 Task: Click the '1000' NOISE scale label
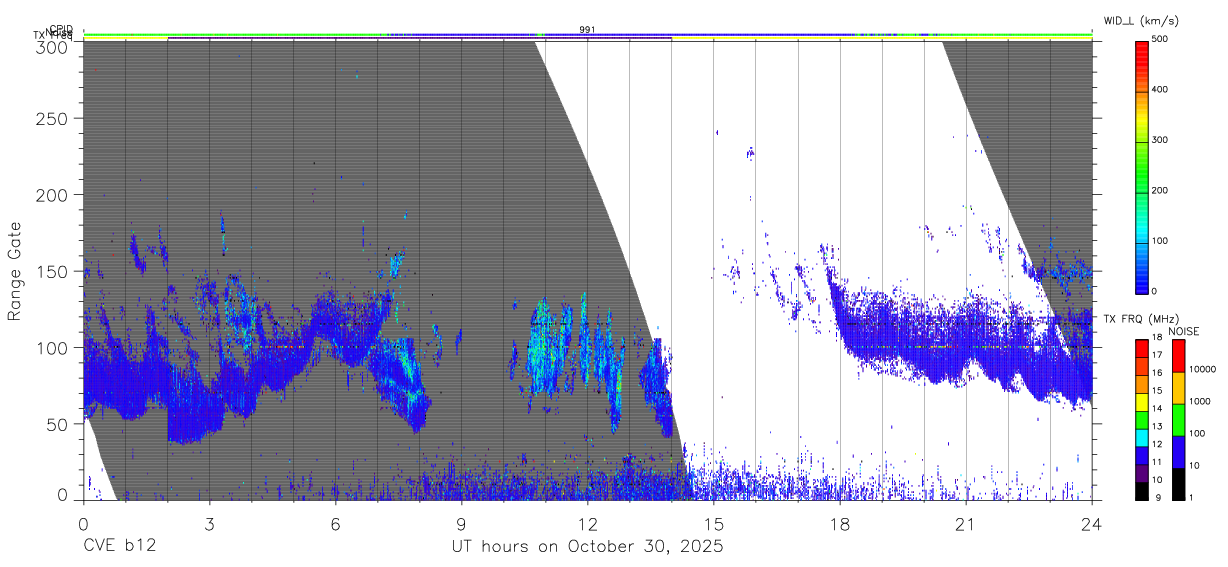1200,401
